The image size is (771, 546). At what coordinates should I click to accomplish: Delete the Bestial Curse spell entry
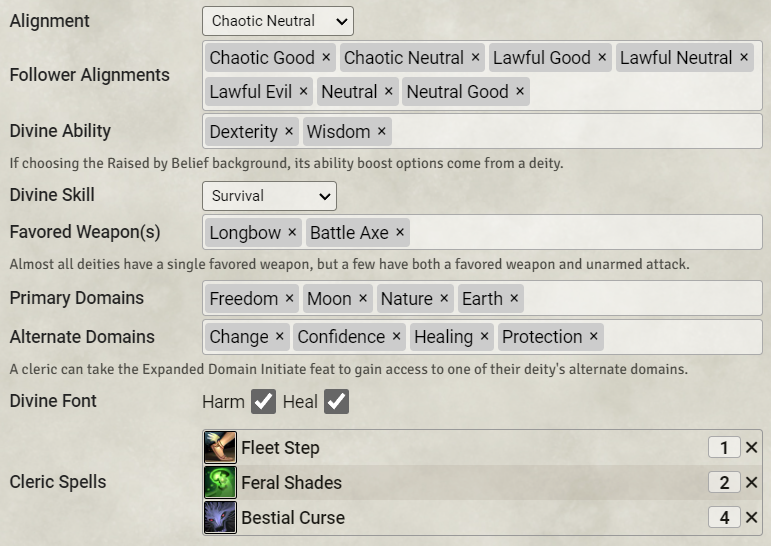pyautogui.click(x=752, y=518)
